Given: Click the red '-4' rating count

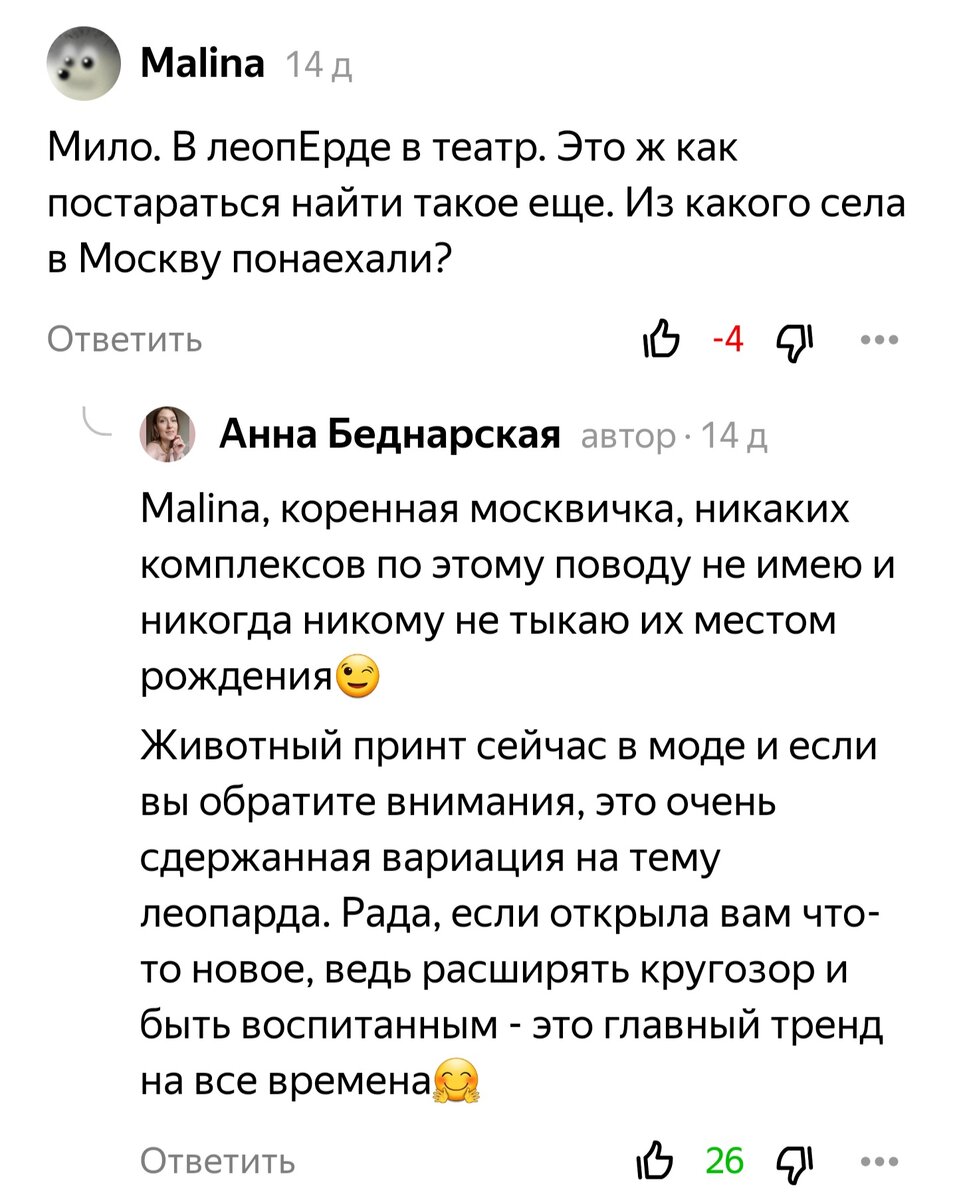Looking at the screenshot, I should [727, 340].
